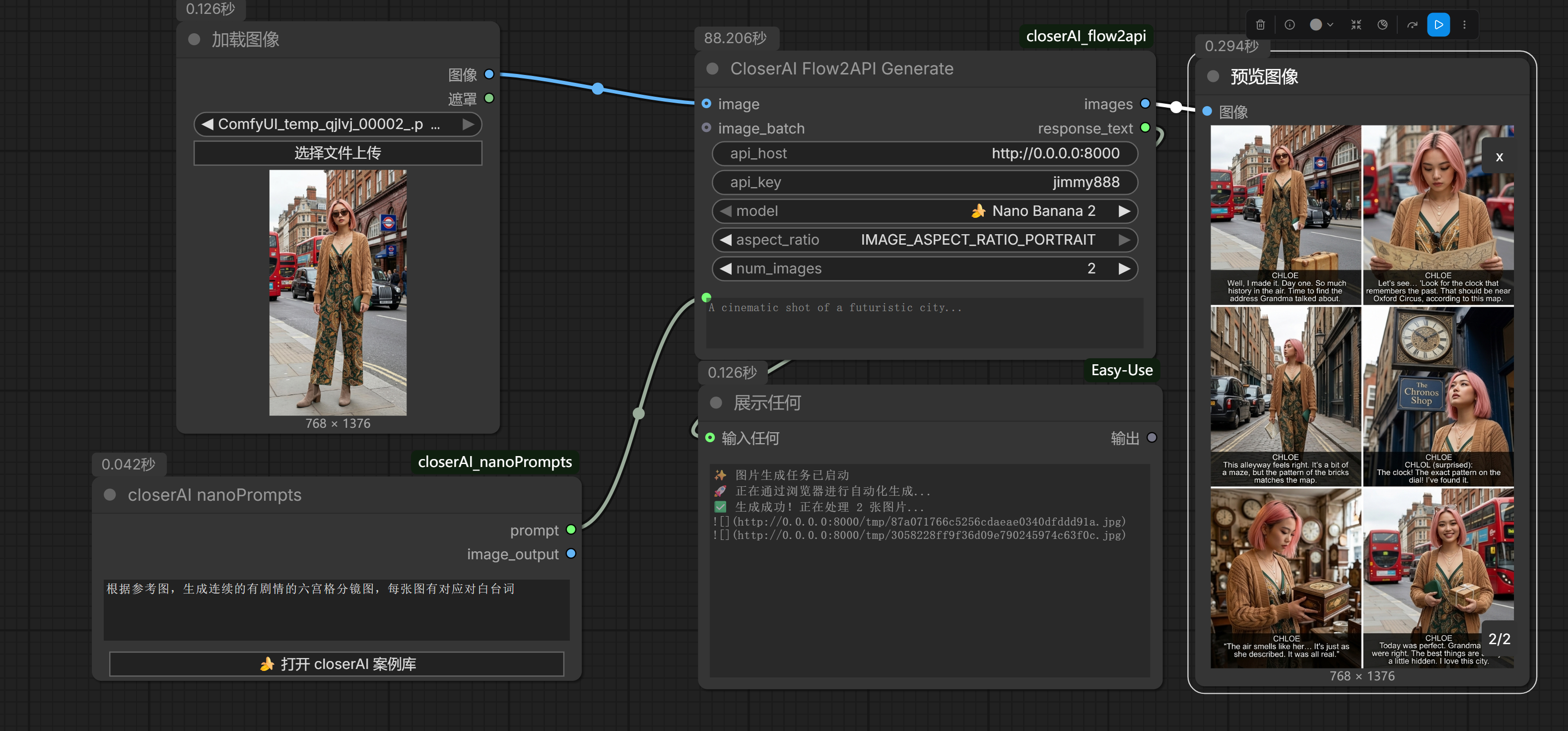Select next image file in 加载图像
The height and width of the screenshot is (731, 1568).
click(468, 124)
